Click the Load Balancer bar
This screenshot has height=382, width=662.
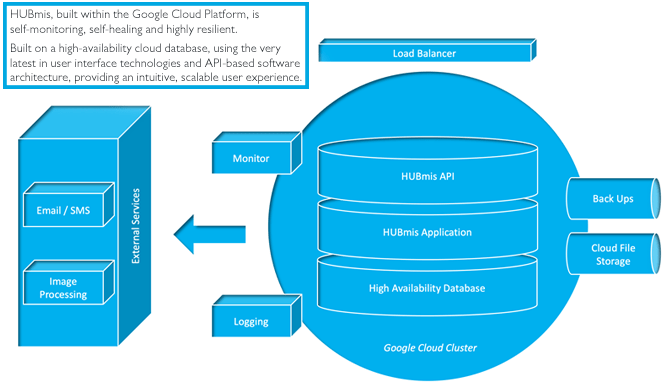pyautogui.click(x=427, y=50)
